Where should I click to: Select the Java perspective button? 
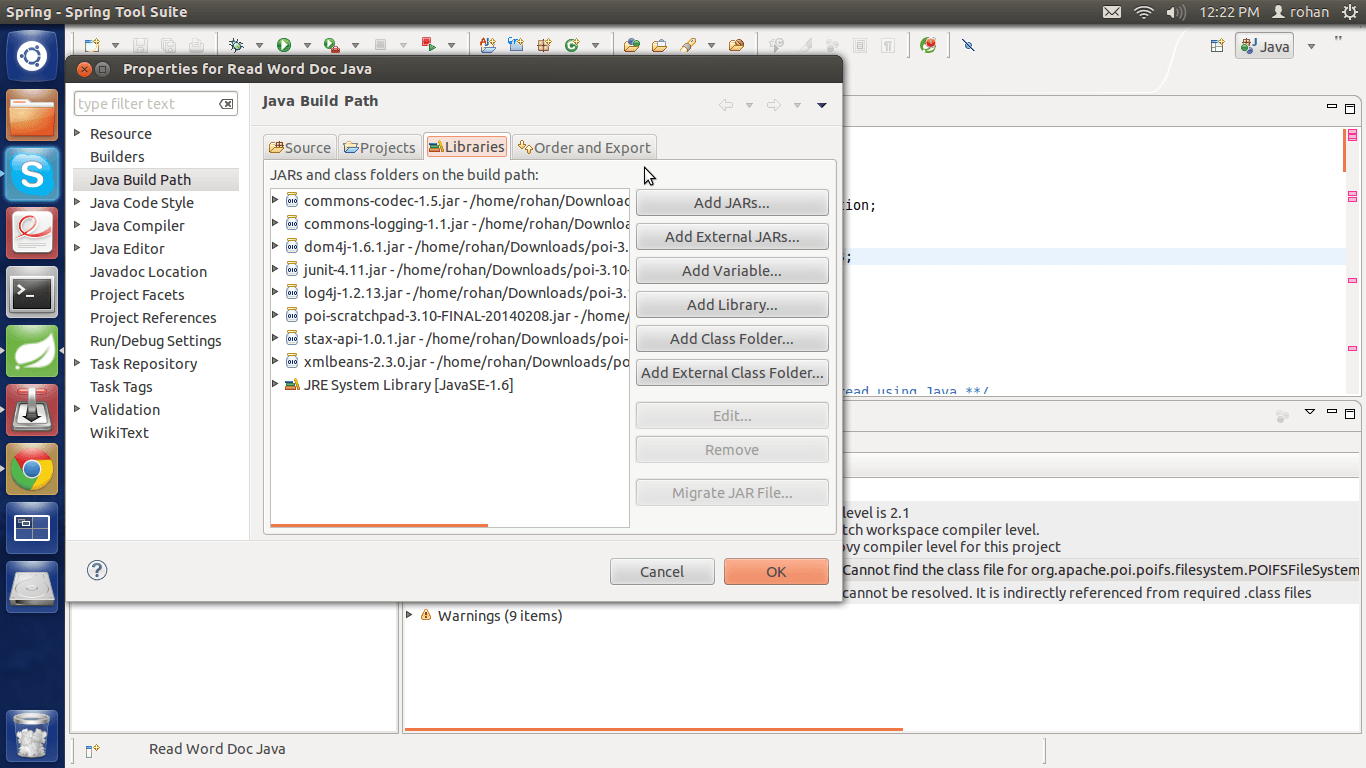pos(1265,46)
